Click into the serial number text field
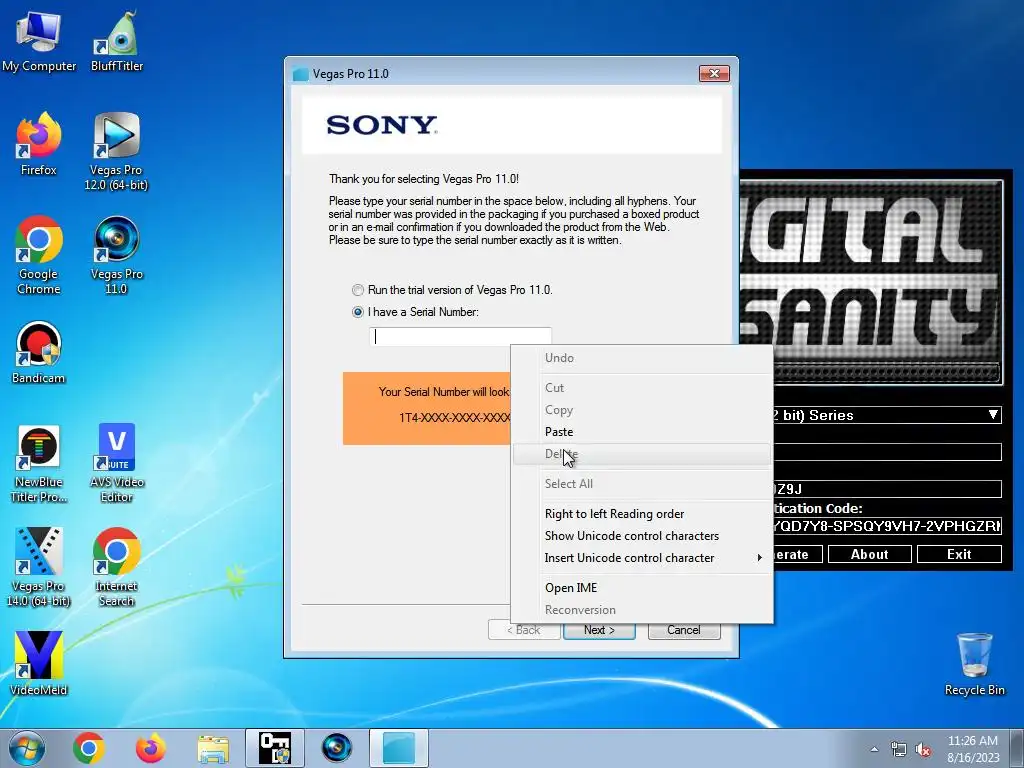This screenshot has height=768, width=1024. [460, 336]
